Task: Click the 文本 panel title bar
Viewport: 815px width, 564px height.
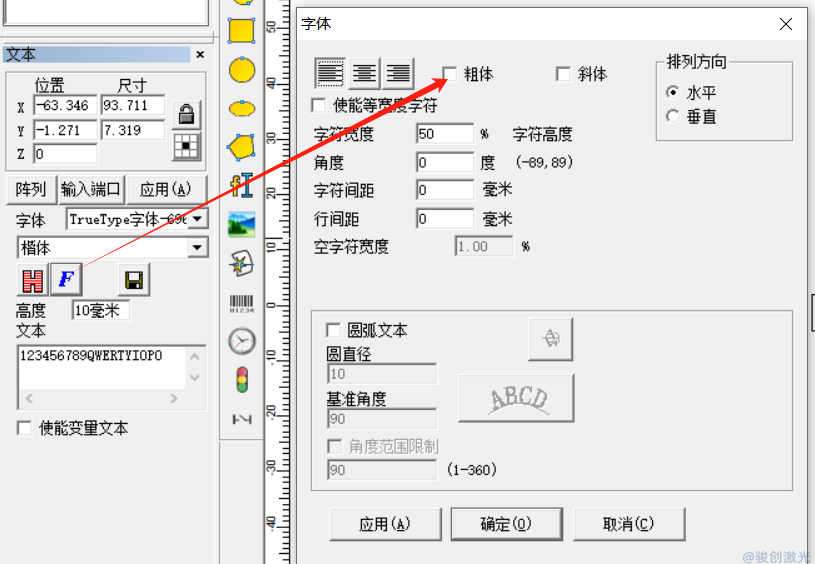Action: tap(97, 55)
